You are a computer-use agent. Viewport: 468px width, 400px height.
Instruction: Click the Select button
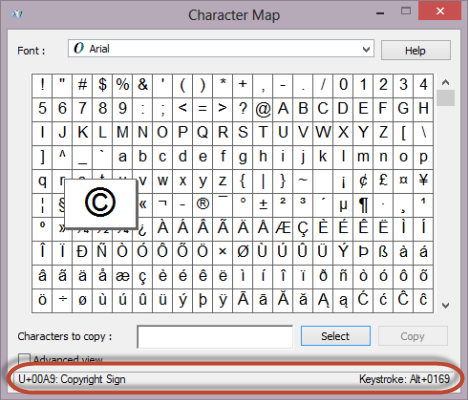(x=335, y=336)
